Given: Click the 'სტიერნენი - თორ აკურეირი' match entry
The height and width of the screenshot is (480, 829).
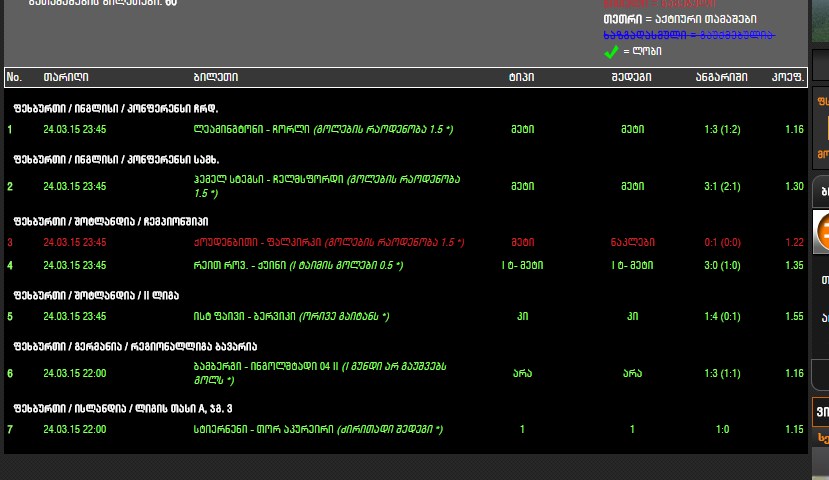Looking at the screenshot, I should 318,430.
